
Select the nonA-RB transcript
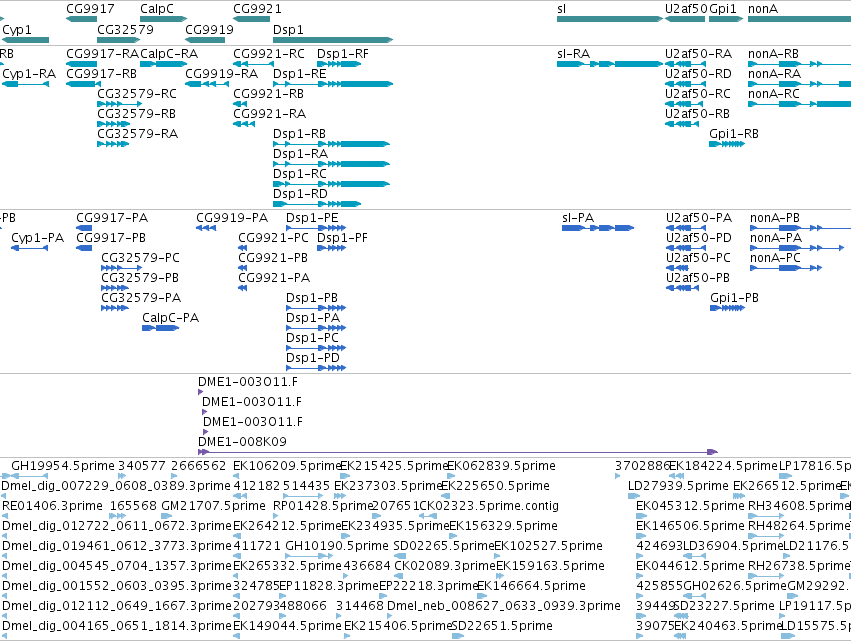799,64
